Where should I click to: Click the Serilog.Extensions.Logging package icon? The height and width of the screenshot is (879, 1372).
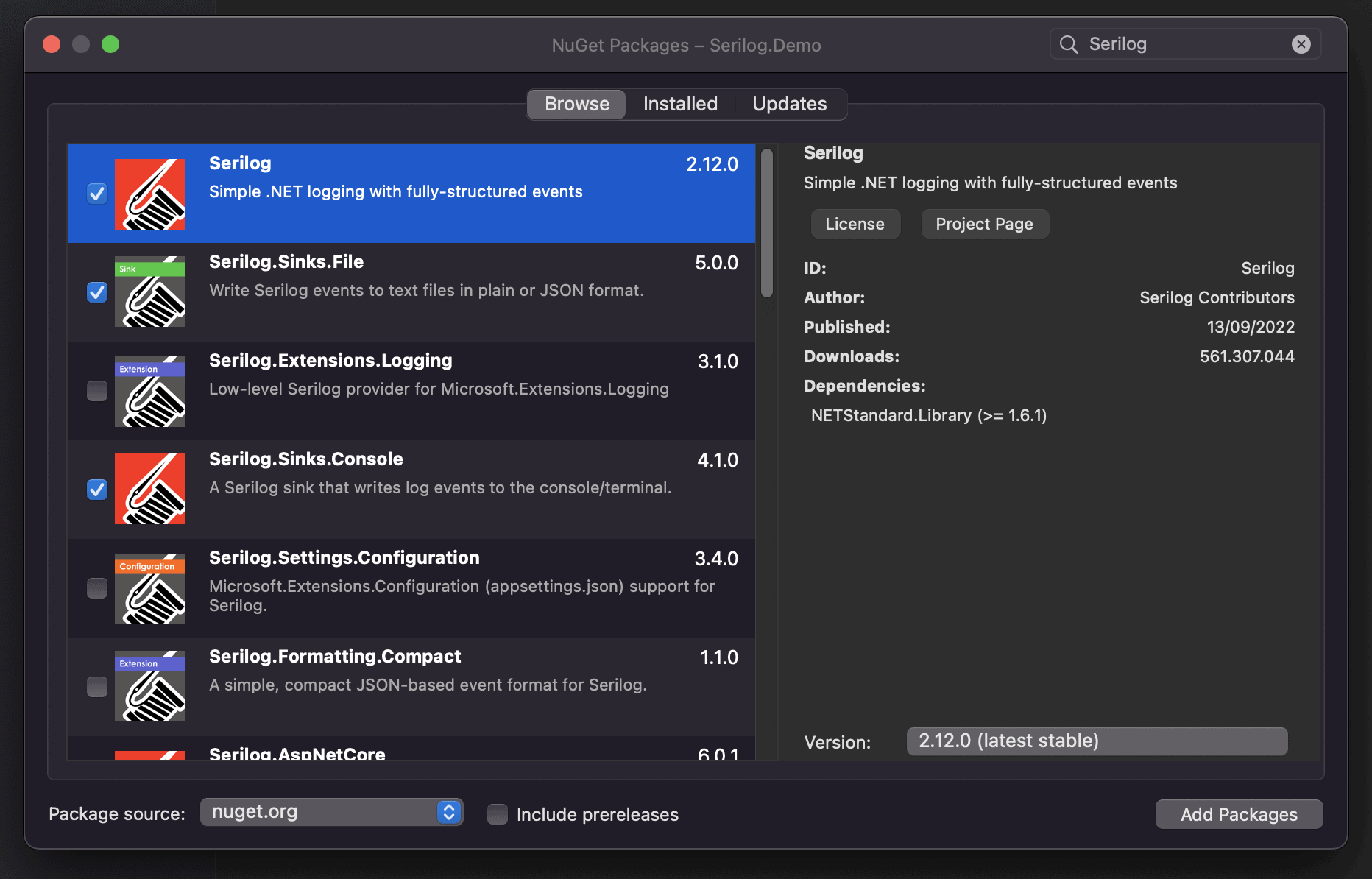150,392
